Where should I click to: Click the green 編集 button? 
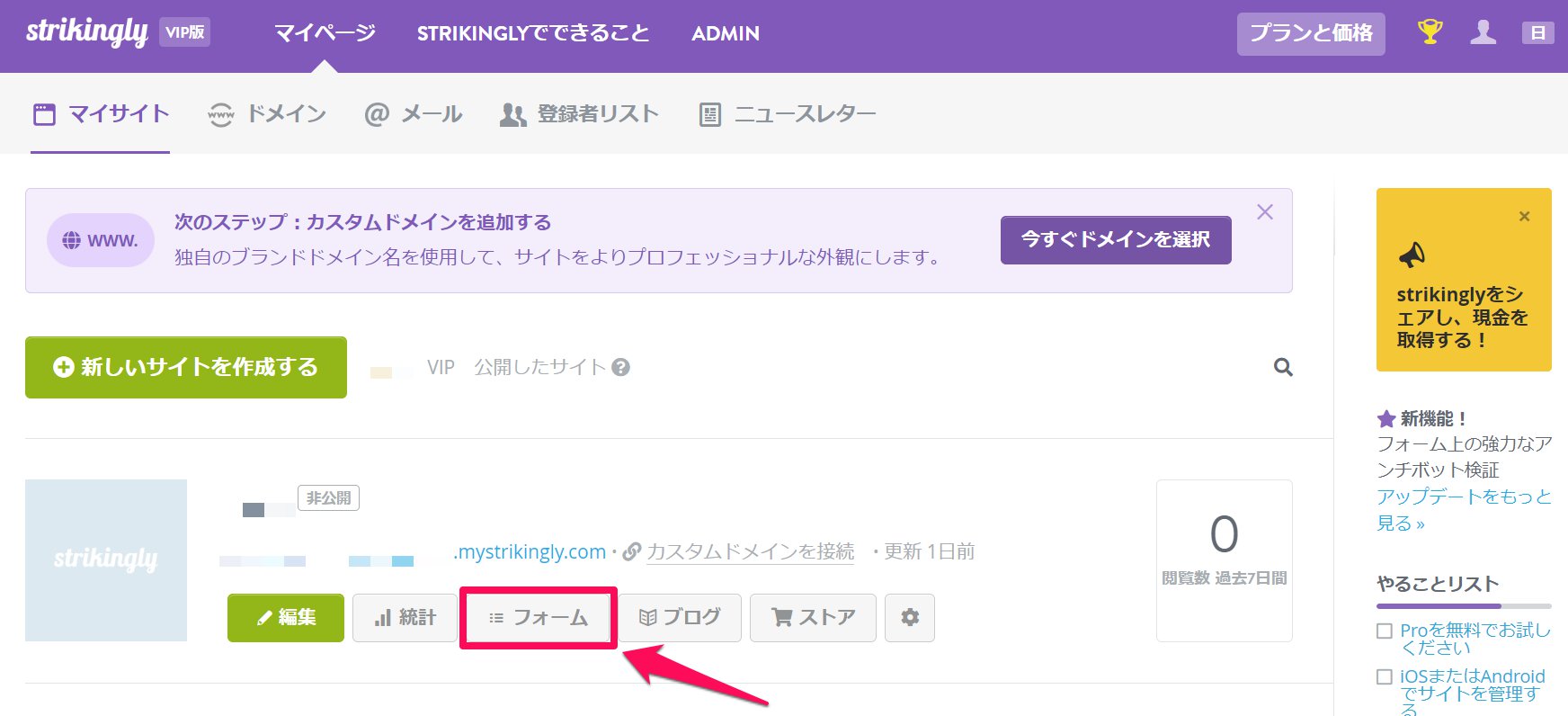coord(286,618)
